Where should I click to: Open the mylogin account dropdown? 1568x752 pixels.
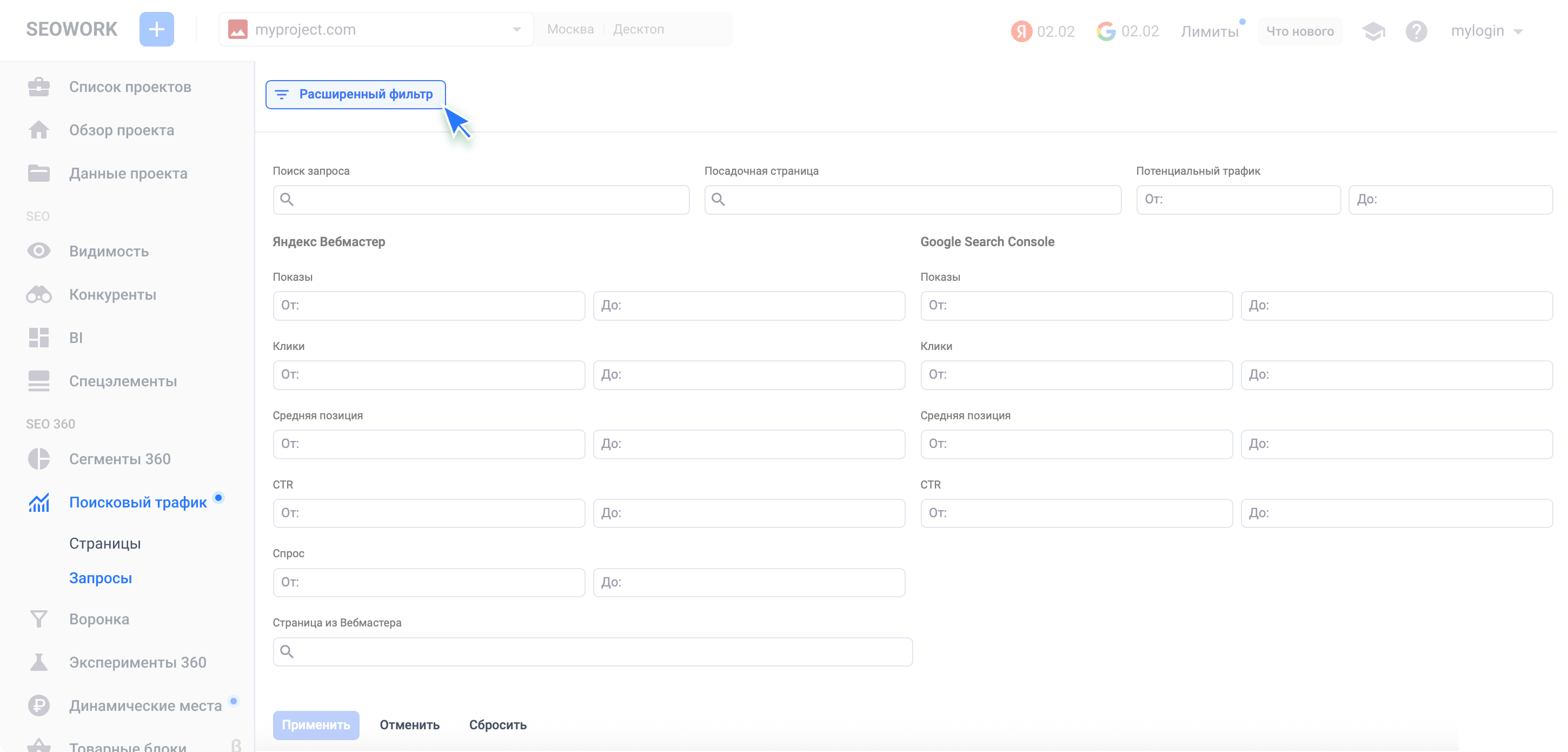point(1486,31)
